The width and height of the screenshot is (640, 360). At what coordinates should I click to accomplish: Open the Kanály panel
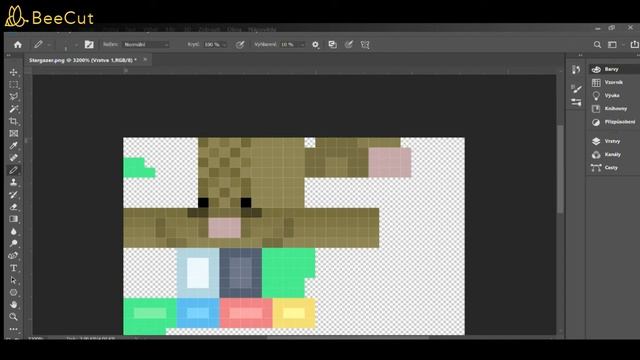click(613, 154)
